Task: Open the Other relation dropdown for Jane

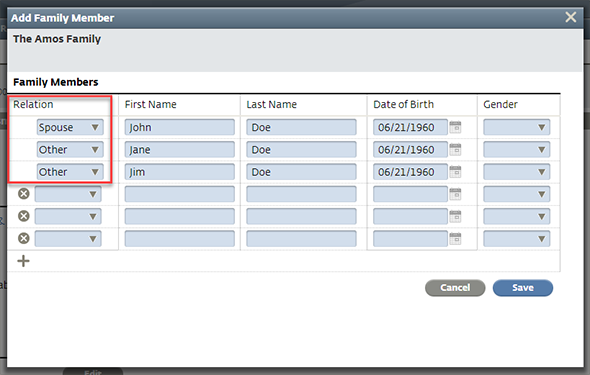Action: (x=70, y=149)
